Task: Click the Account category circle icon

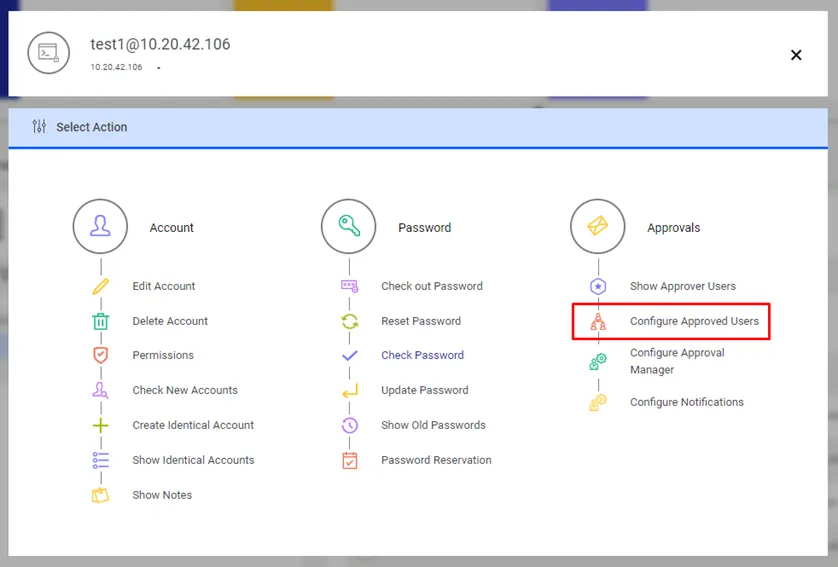Action: 100,227
